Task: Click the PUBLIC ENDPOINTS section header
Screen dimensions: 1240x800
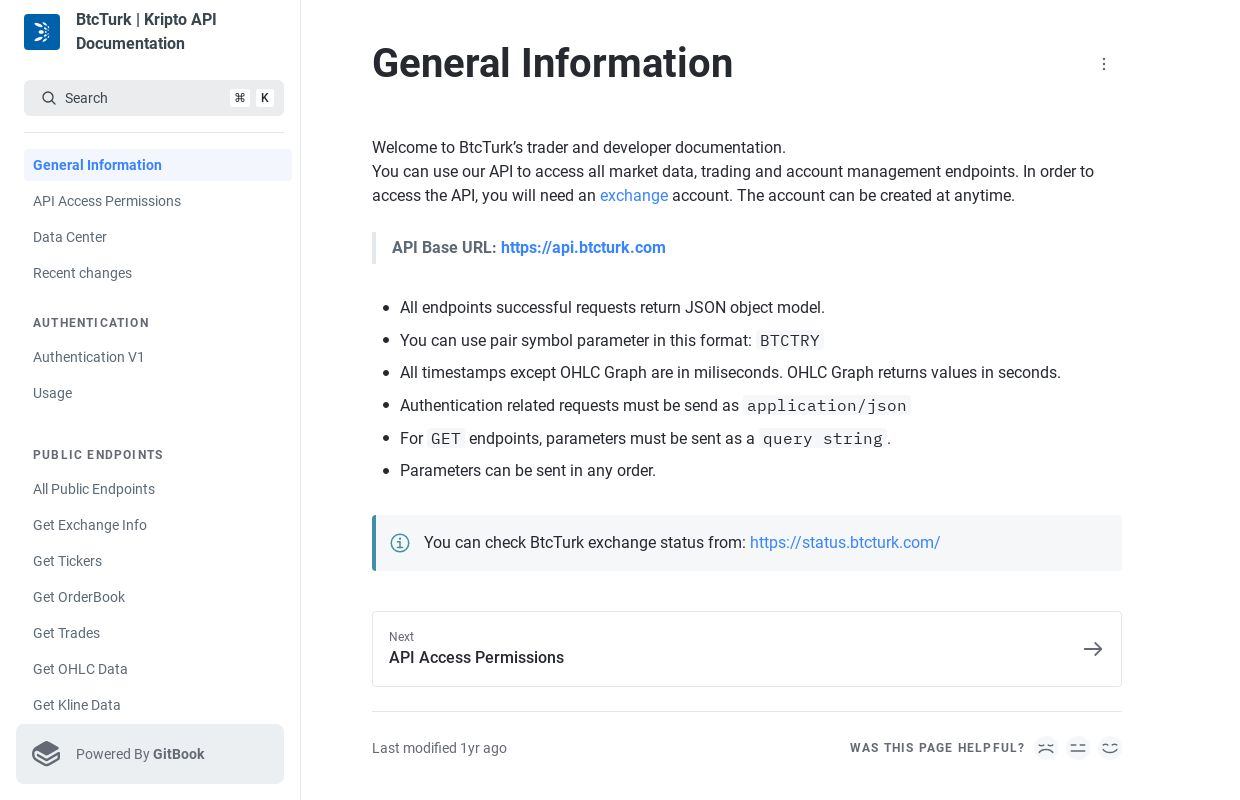Action: point(98,455)
